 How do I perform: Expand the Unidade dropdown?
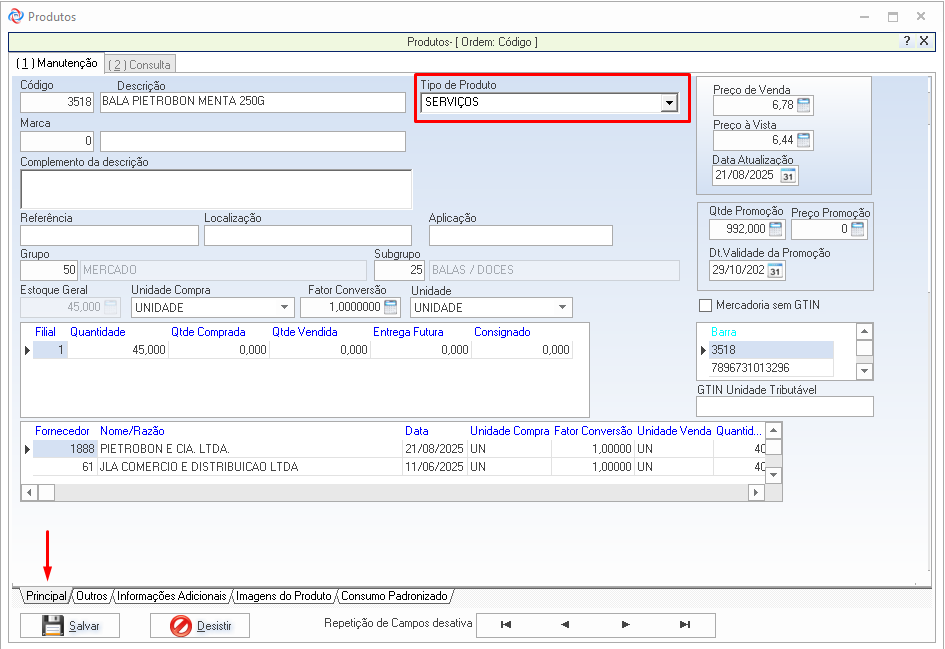[562, 308]
